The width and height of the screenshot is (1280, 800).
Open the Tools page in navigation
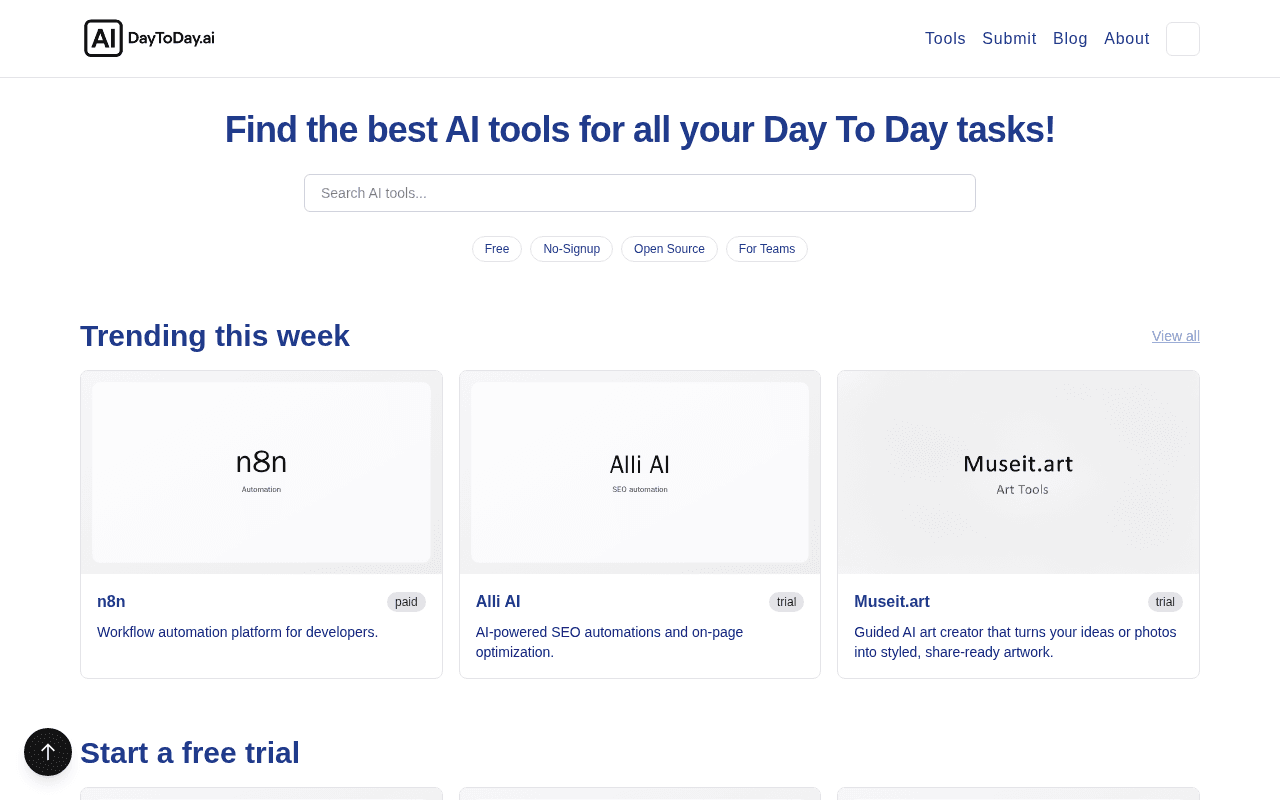point(945,38)
